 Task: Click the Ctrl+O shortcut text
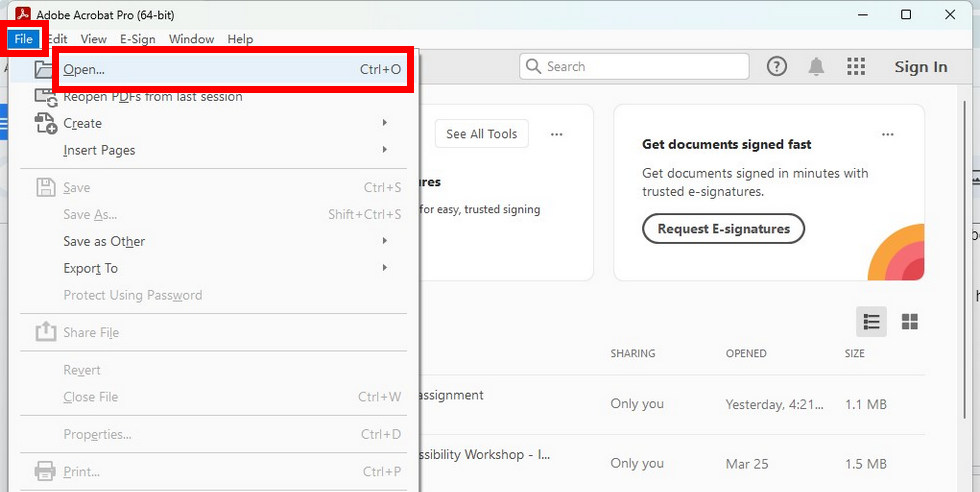click(x=380, y=69)
